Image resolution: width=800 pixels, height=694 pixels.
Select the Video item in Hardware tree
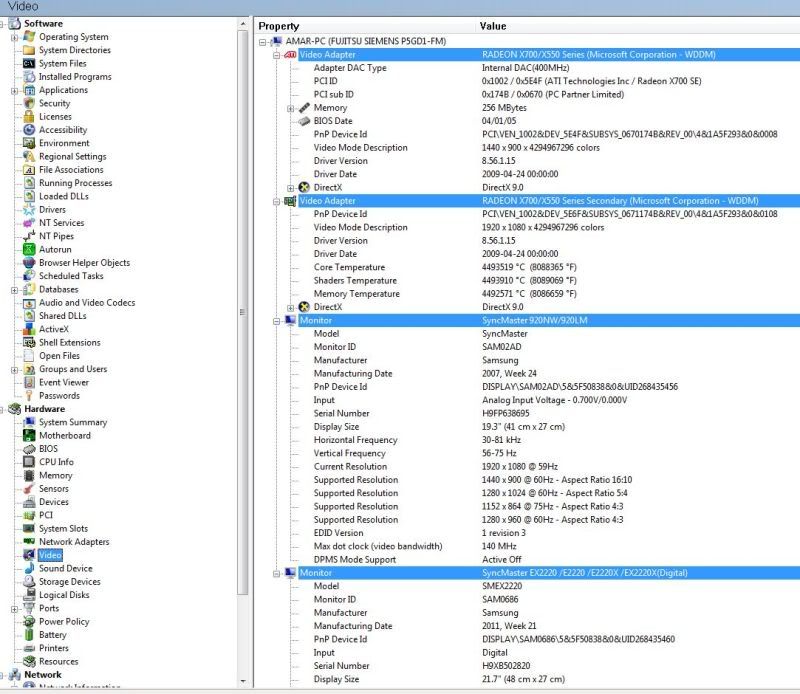pyautogui.click(x=50, y=555)
